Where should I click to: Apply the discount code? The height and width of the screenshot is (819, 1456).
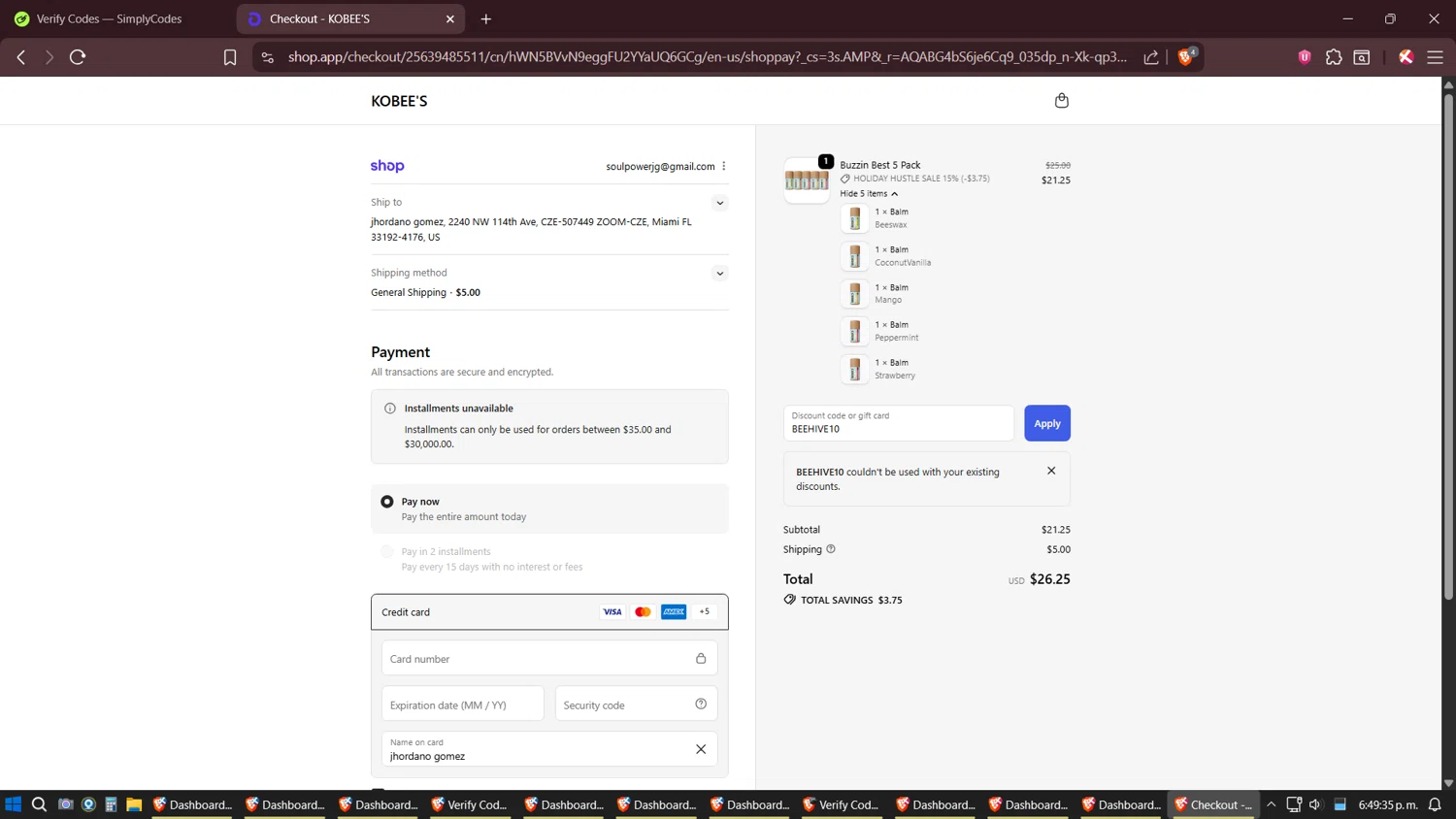[1047, 423]
